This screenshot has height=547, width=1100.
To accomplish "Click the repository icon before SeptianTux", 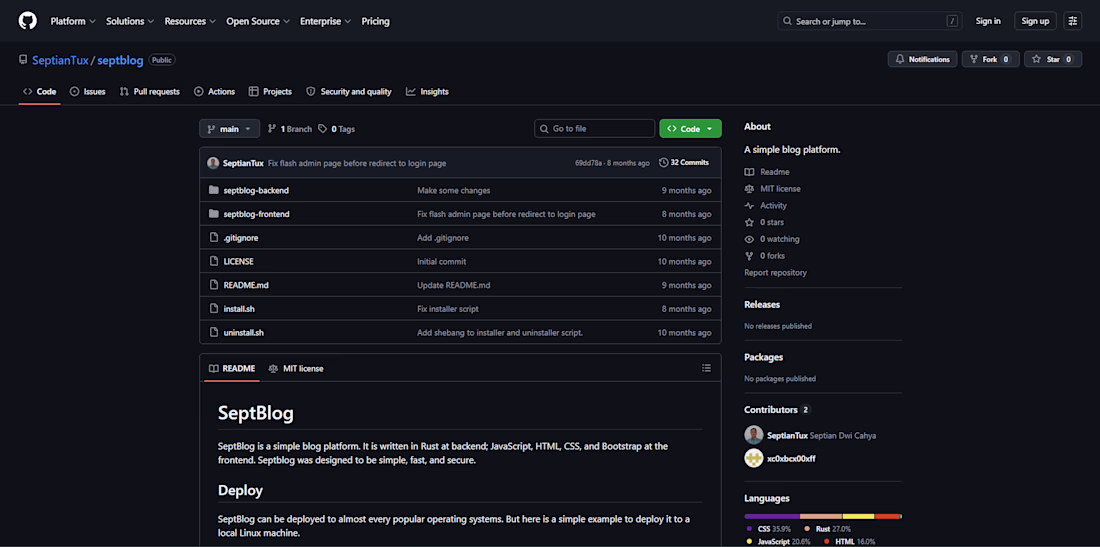I will [23, 60].
